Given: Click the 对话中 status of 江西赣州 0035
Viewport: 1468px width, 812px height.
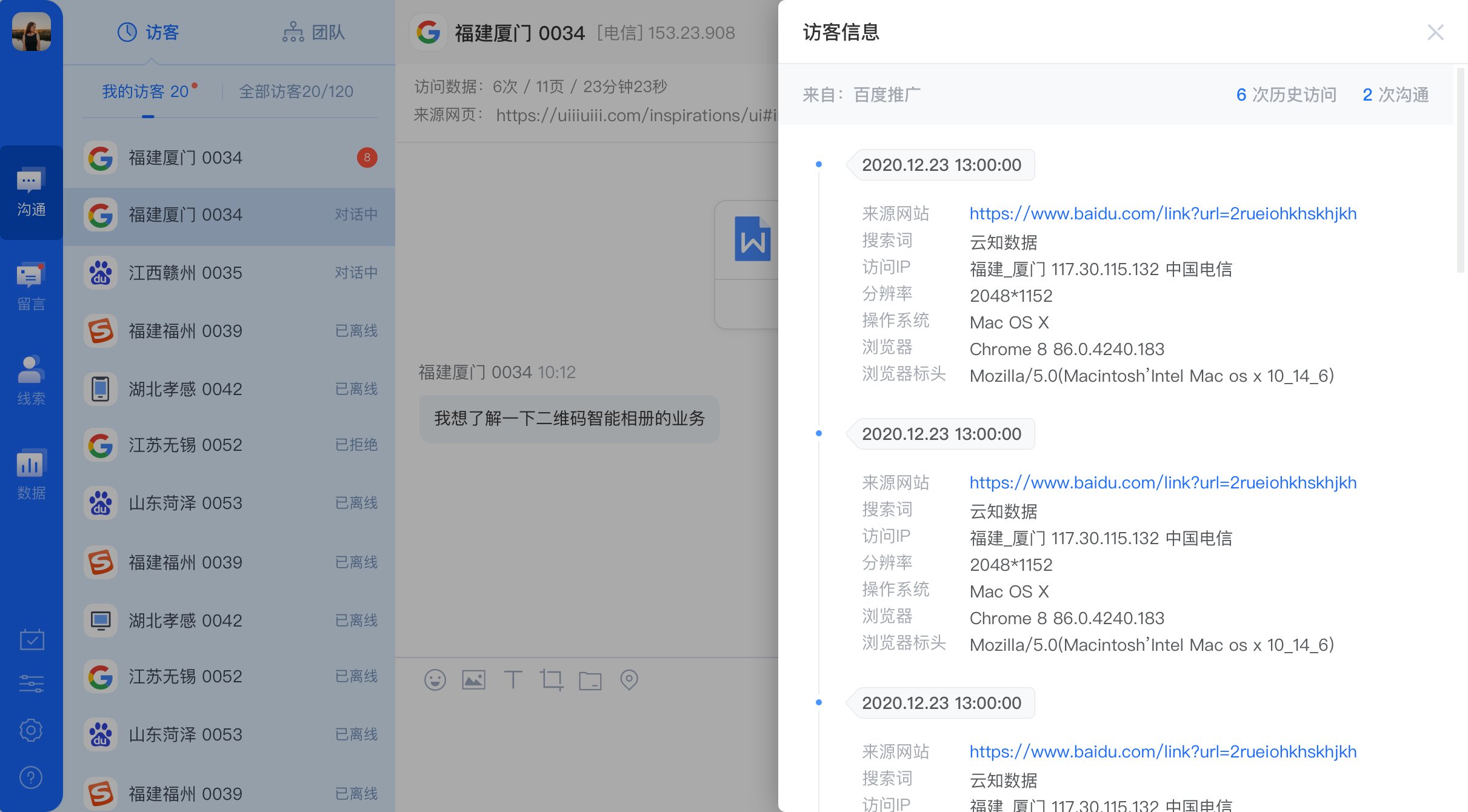Looking at the screenshot, I should [356, 273].
